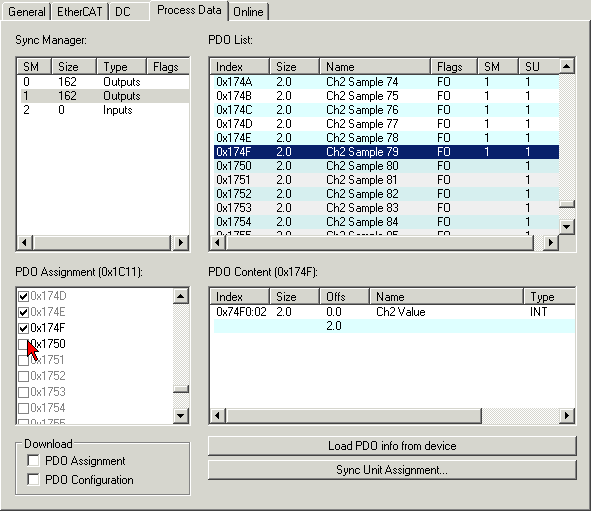Click PDO List Index column header

pyautogui.click(x=240, y=67)
